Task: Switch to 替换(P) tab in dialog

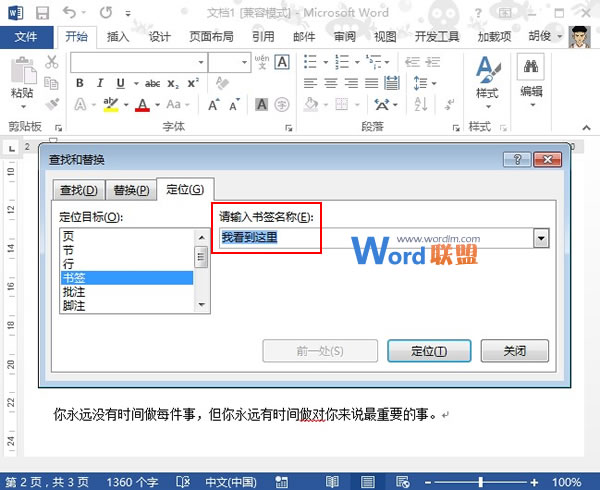Action: coord(131,190)
